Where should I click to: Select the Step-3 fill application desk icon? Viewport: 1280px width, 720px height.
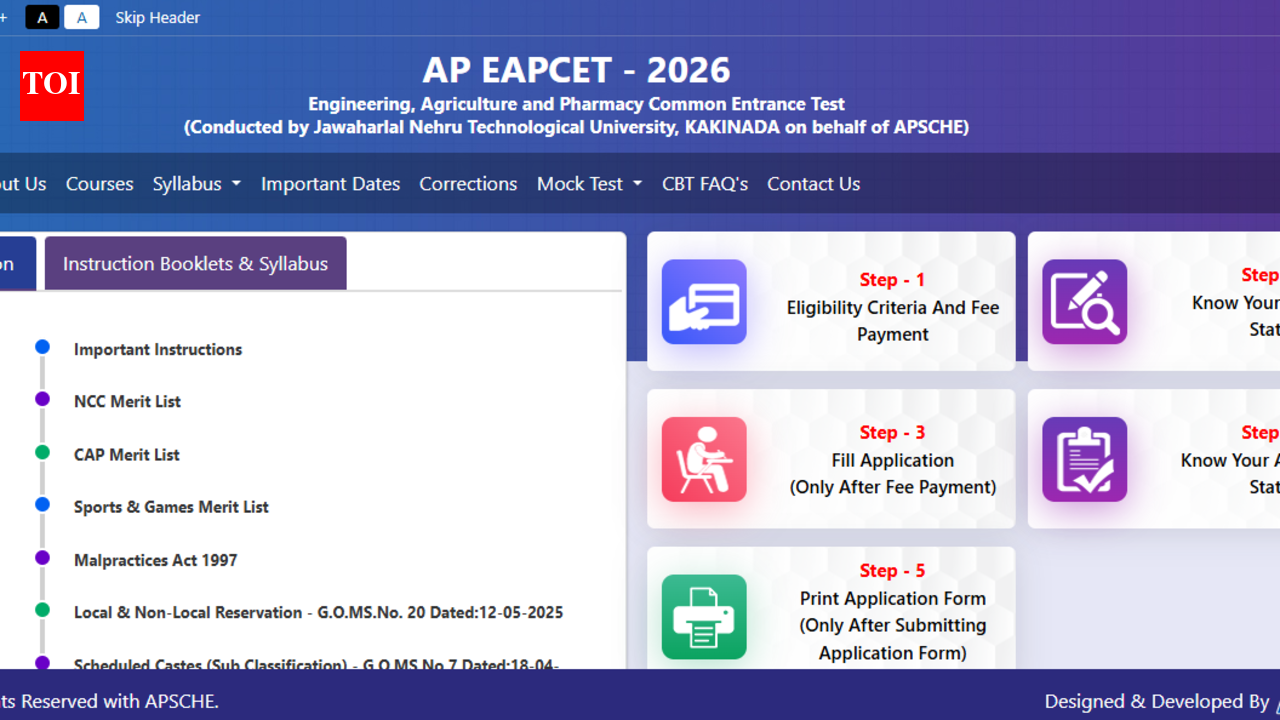pyautogui.click(x=704, y=459)
